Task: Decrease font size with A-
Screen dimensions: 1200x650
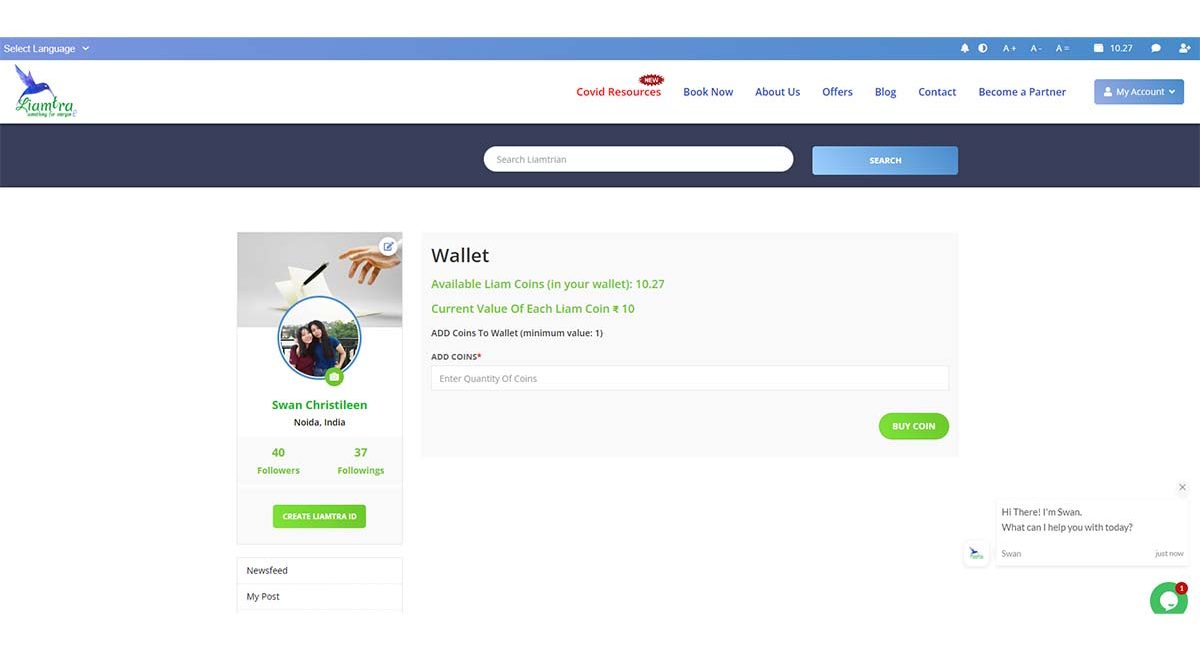Action: [x=1036, y=48]
